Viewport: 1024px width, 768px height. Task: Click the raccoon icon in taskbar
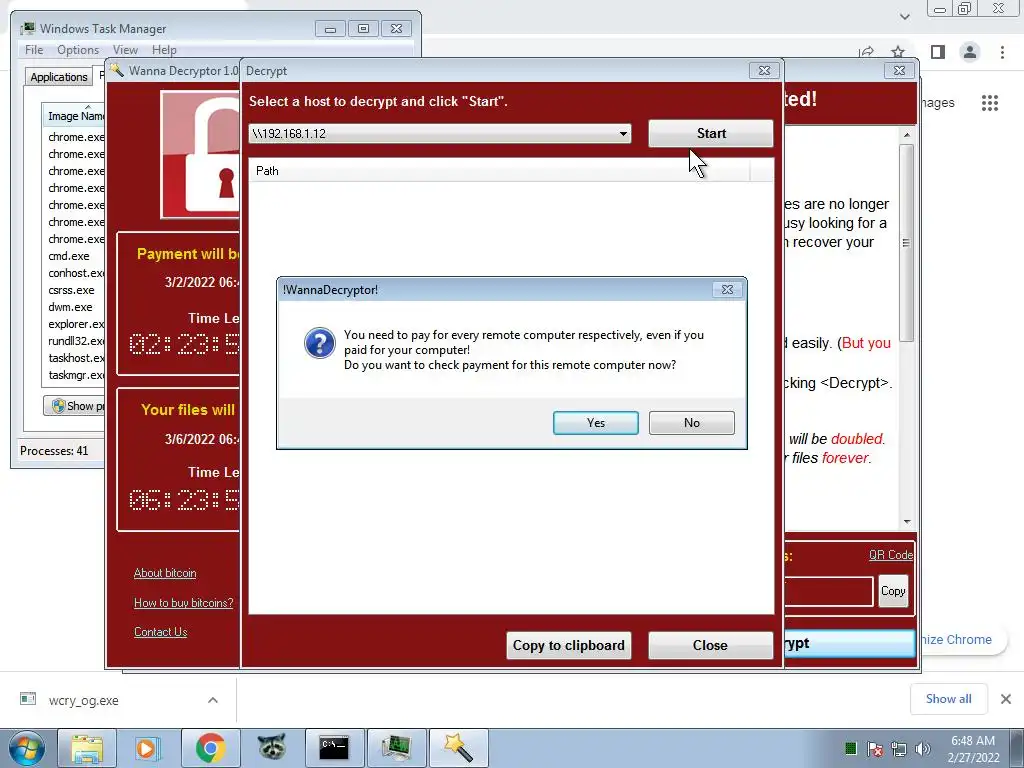click(x=272, y=748)
